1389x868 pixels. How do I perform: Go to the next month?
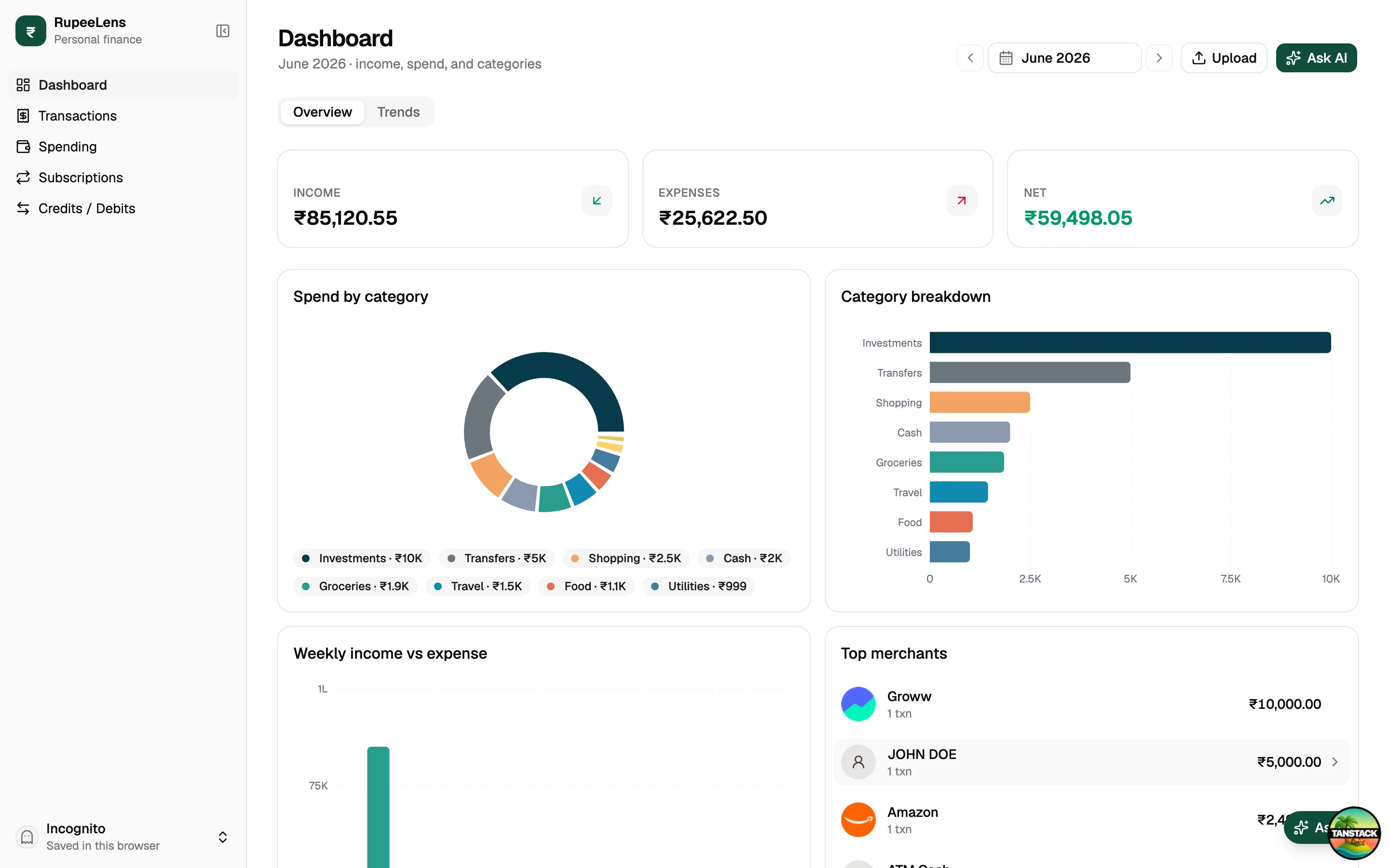pyautogui.click(x=1159, y=58)
